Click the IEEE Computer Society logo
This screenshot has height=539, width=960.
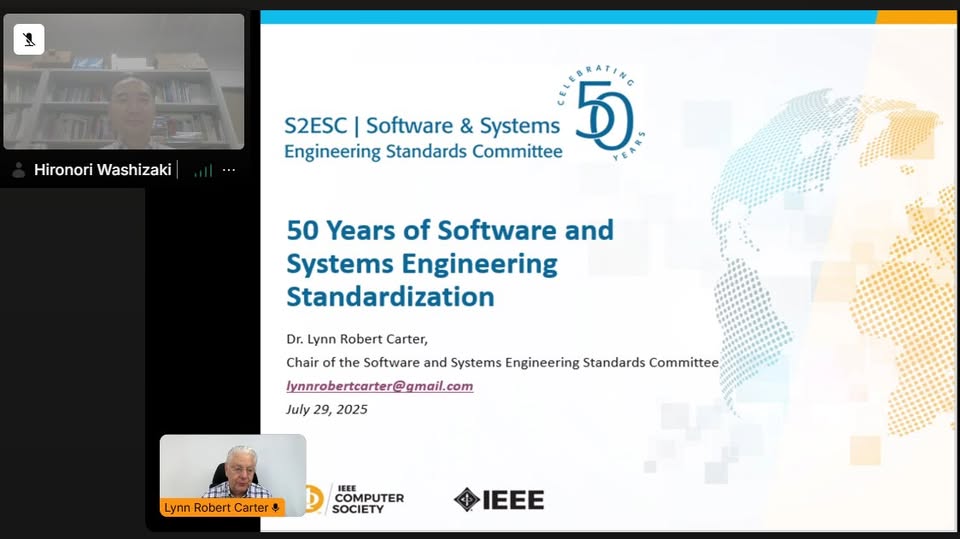pyautogui.click(x=355, y=499)
